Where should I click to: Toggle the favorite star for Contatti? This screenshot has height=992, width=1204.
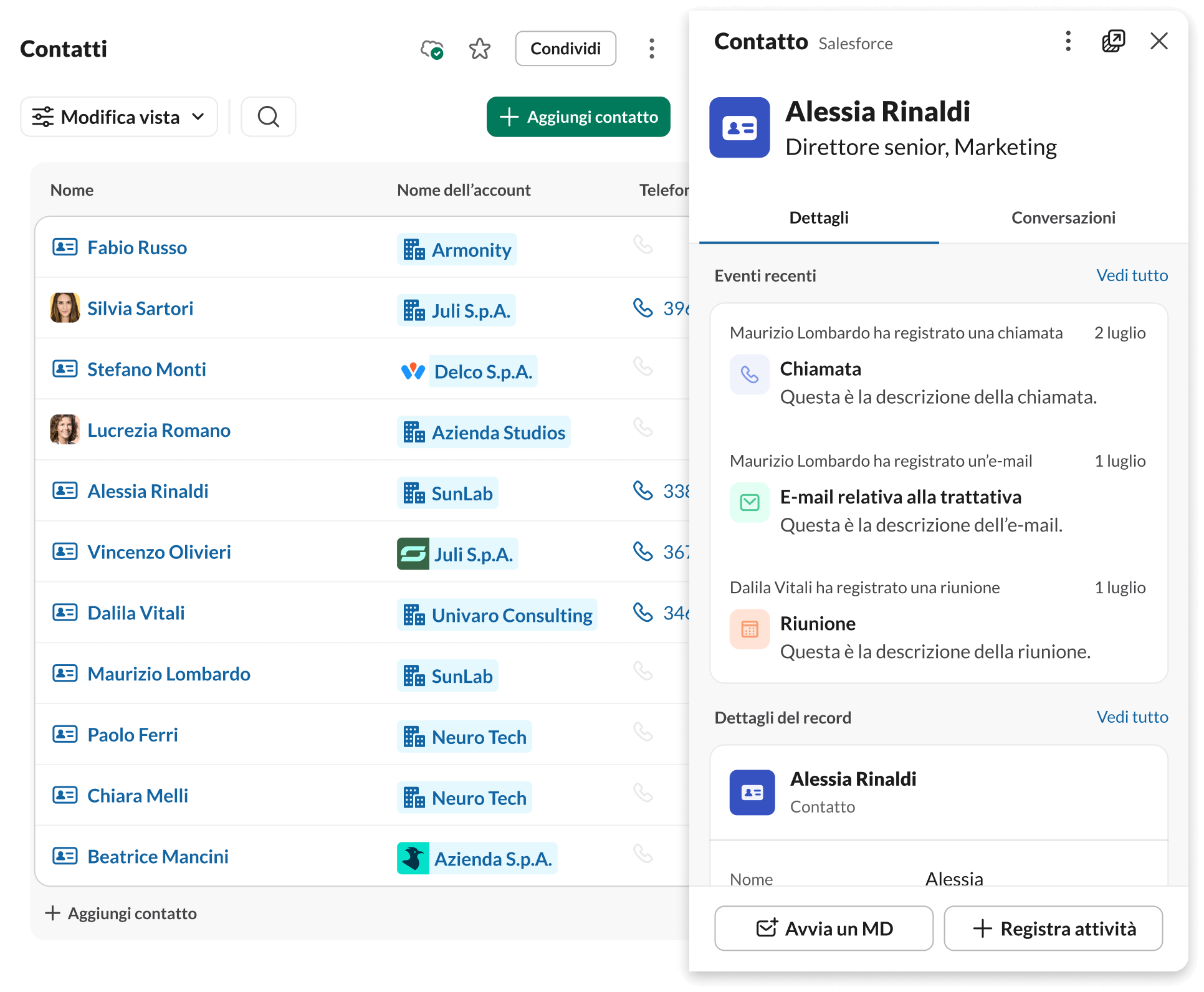coord(480,48)
